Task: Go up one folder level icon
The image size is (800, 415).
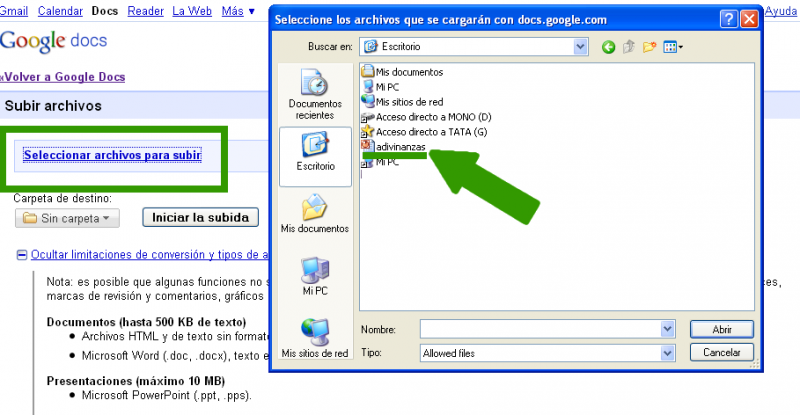Action: 629,47
